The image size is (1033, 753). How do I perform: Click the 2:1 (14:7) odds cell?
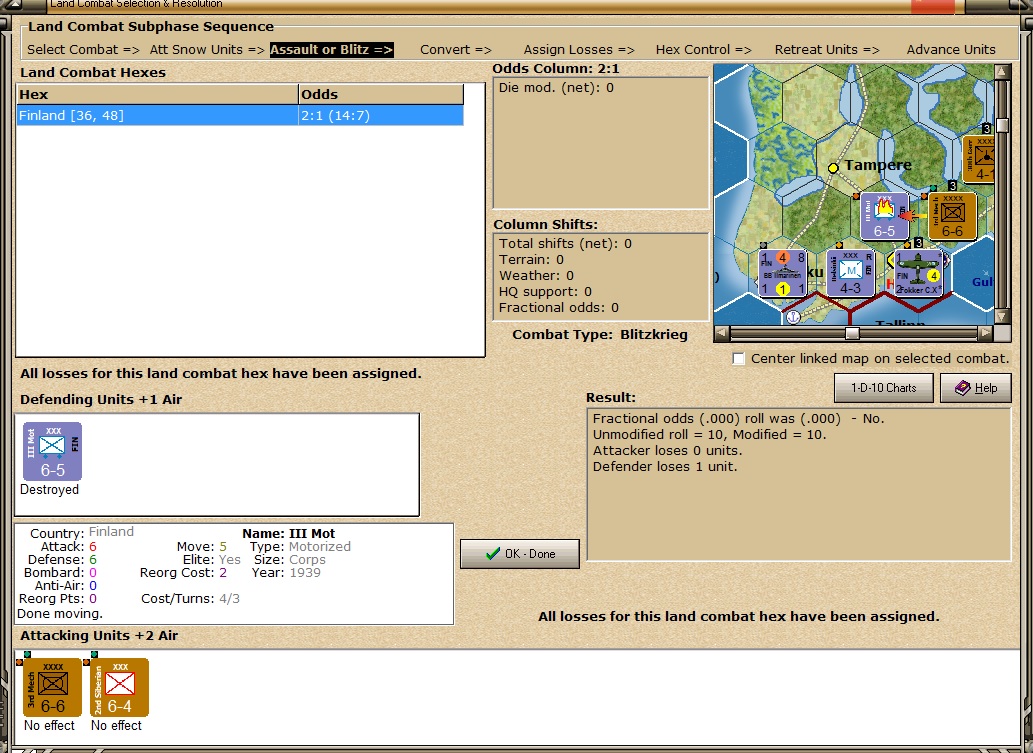[381, 115]
